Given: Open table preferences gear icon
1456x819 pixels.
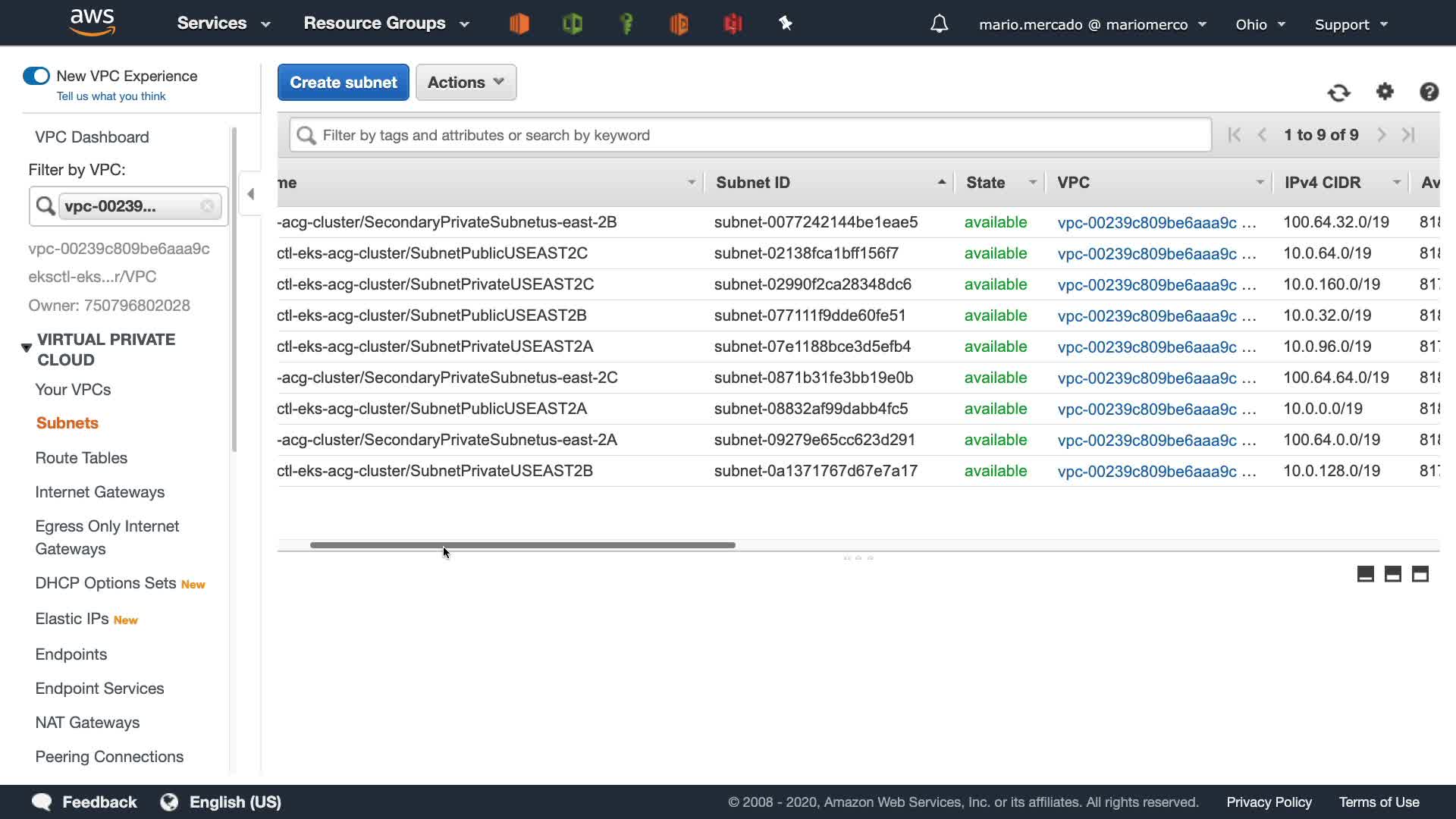Looking at the screenshot, I should click(x=1385, y=92).
